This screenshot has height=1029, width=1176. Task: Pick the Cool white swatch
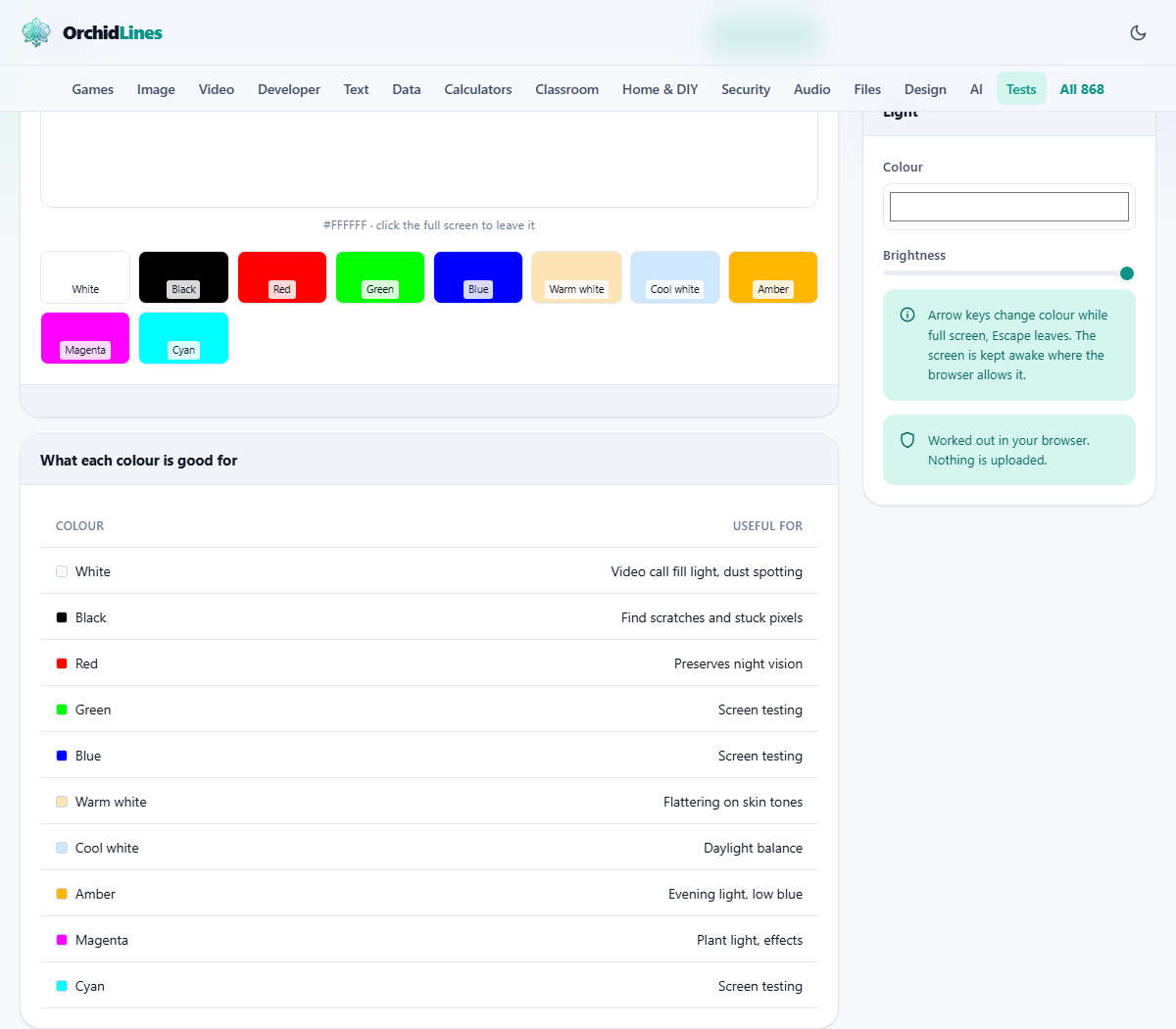coord(675,277)
